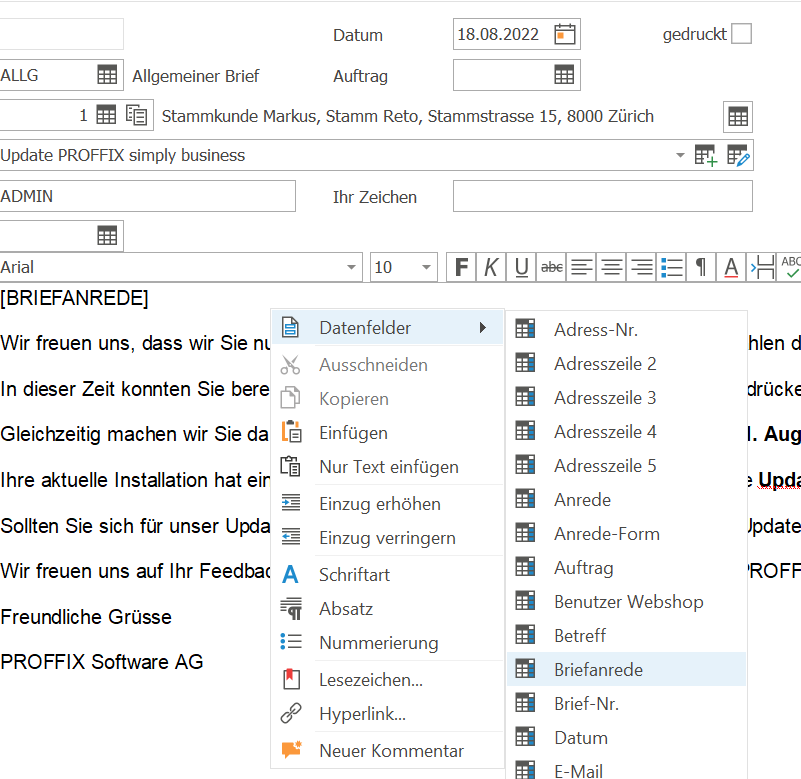The width and height of the screenshot is (801, 779).
Task: Open Hyperlink... from context menu
Action: (388, 714)
